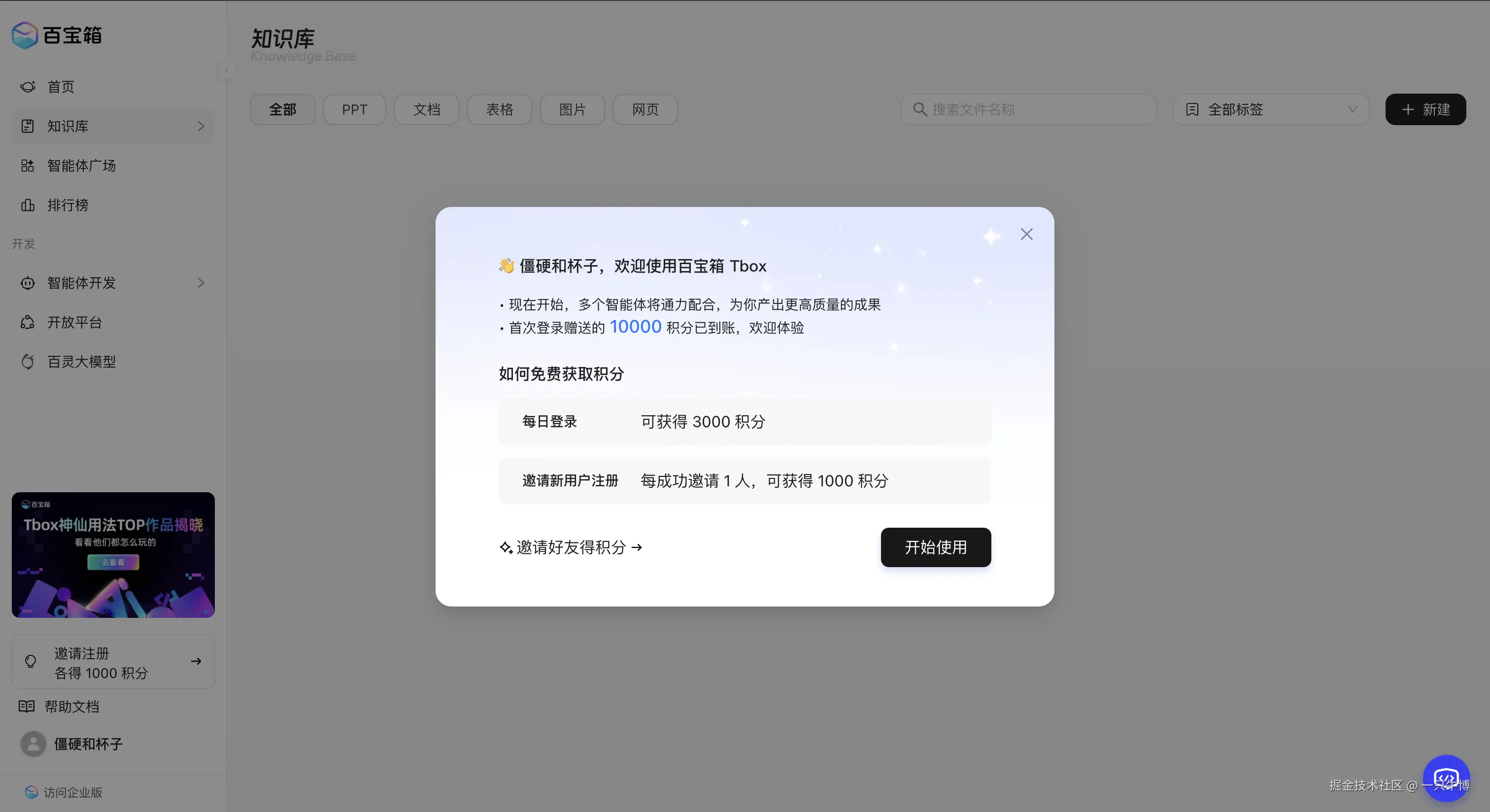The width and height of the screenshot is (1490, 812).
Task: Click the 搜索文件名称 search field
Action: [x=1028, y=109]
